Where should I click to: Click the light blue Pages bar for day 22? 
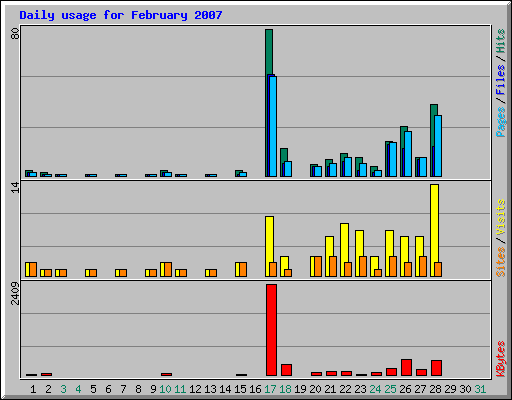(x=348, y=167)
